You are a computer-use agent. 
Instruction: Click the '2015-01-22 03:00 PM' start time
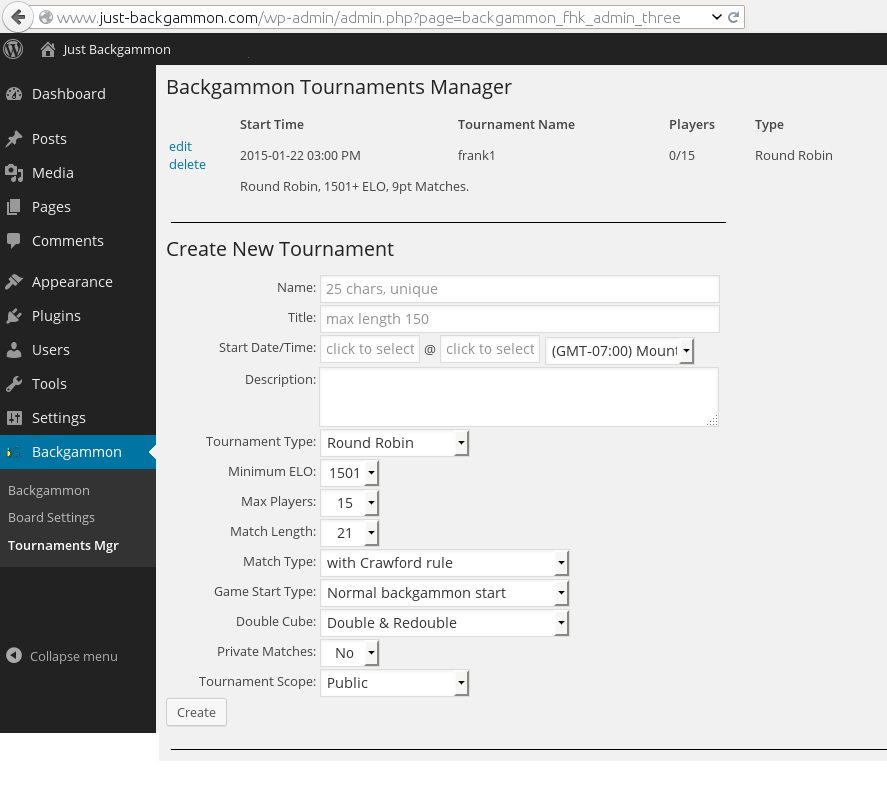tap(300, 156)
